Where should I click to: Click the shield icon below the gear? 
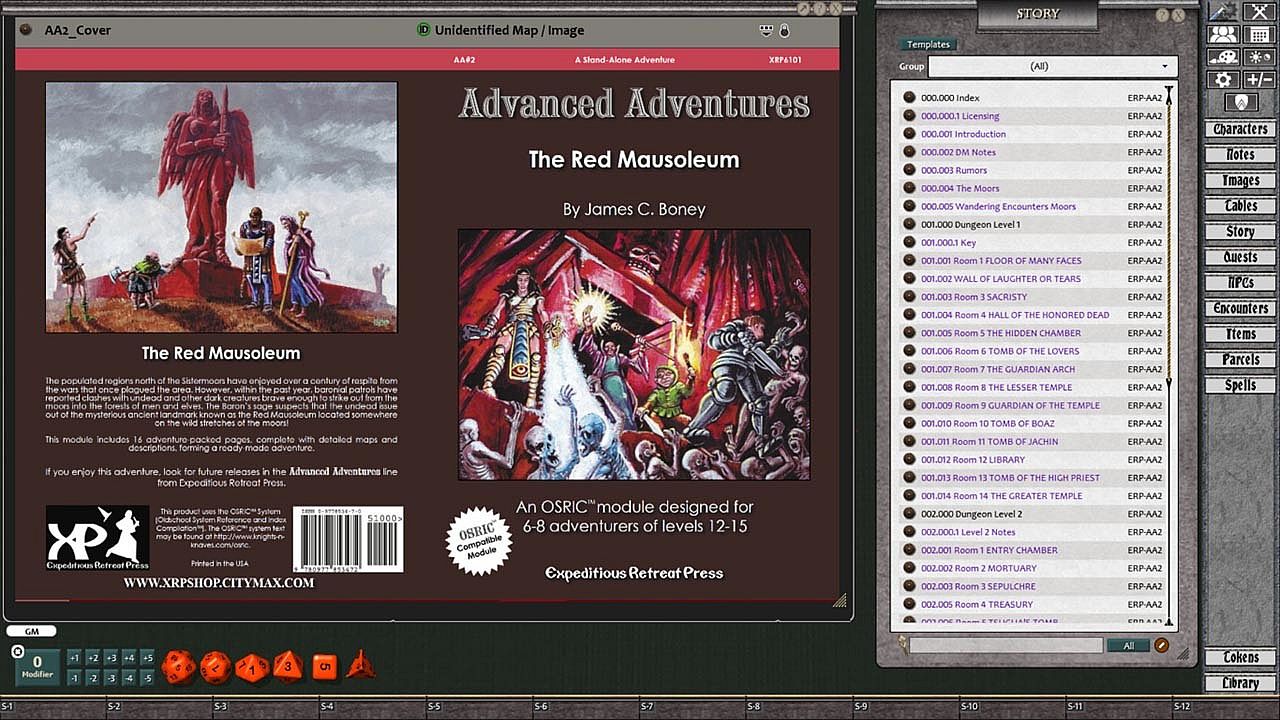coord(1241,102)
